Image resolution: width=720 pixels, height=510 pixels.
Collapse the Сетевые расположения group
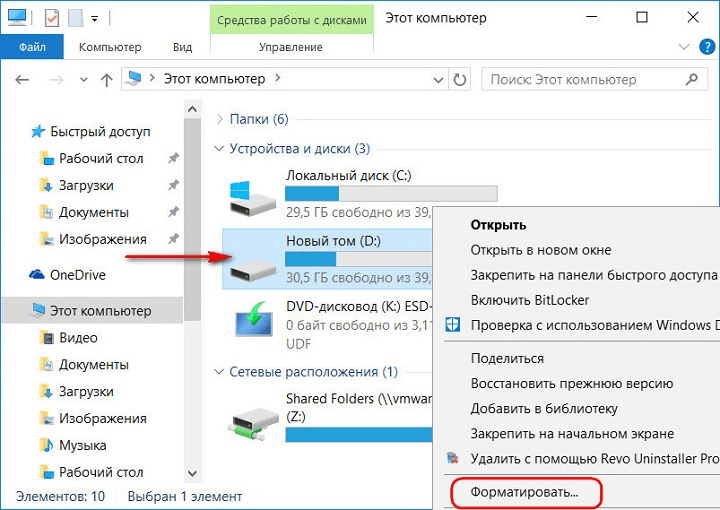(219, 372)
